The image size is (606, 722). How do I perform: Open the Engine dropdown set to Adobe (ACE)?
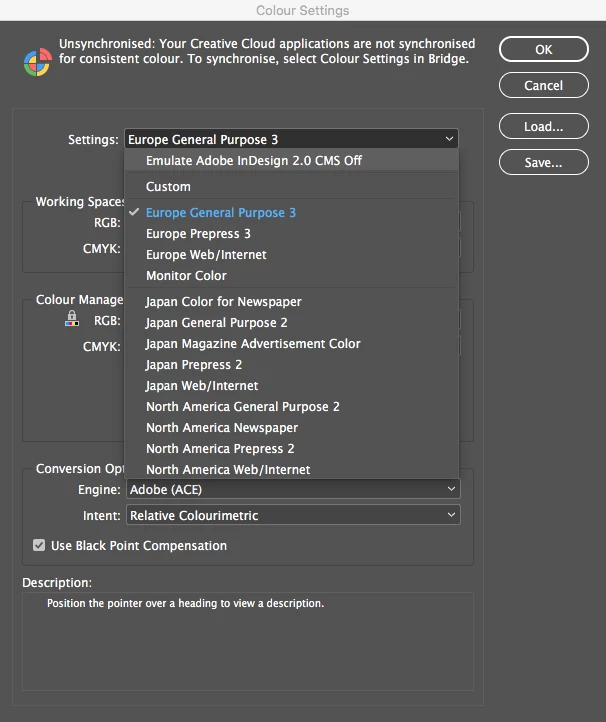[293, 489]
